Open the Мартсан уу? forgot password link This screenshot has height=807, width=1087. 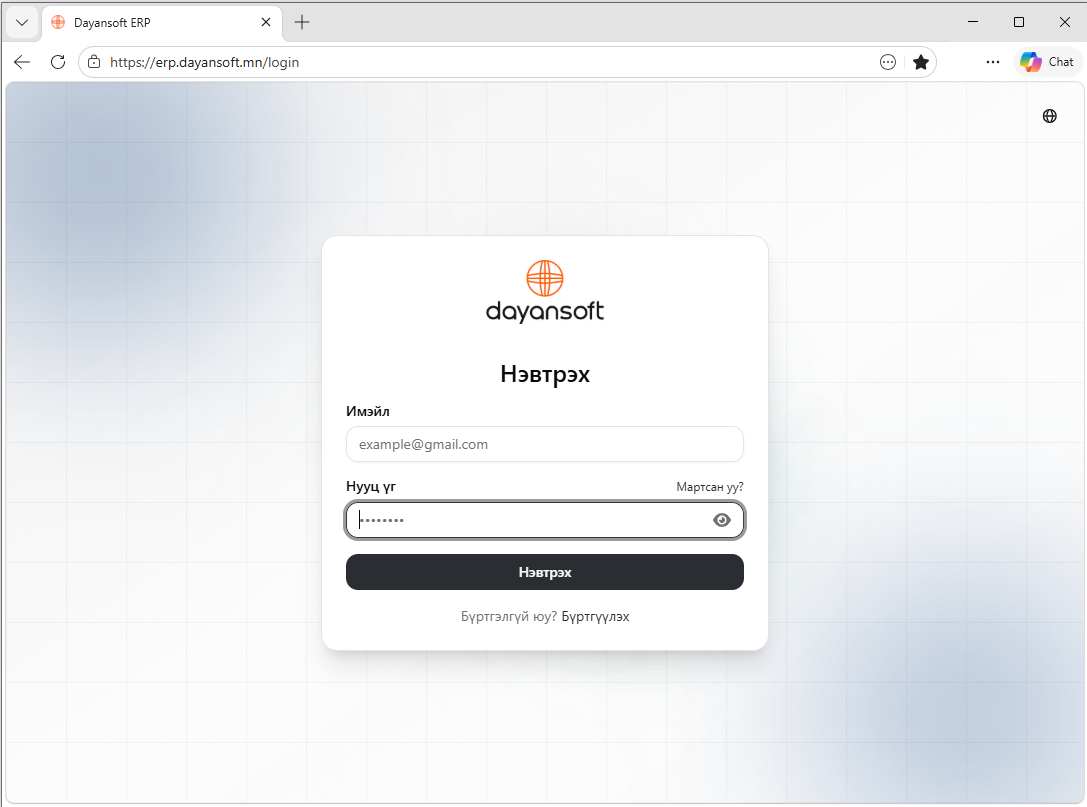point(710,487)
